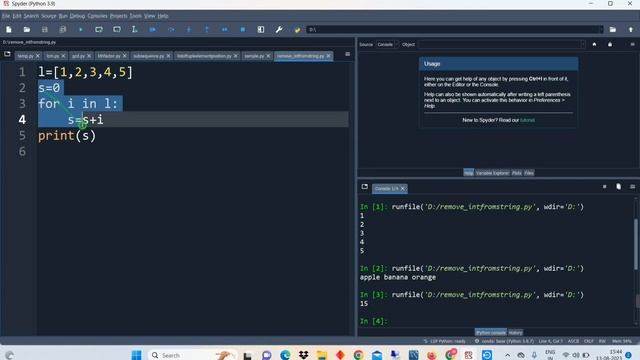Click the Save all files icon
The width and height of the screenshot is (640, 360).
coord(62,29)
